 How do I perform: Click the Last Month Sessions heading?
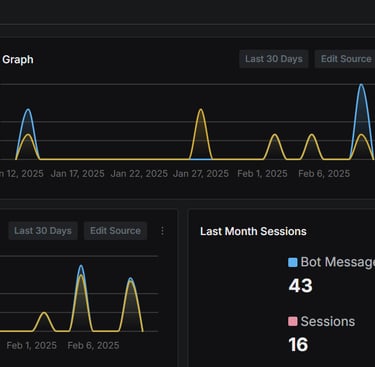pyautogui.click(x=253, y=231)
